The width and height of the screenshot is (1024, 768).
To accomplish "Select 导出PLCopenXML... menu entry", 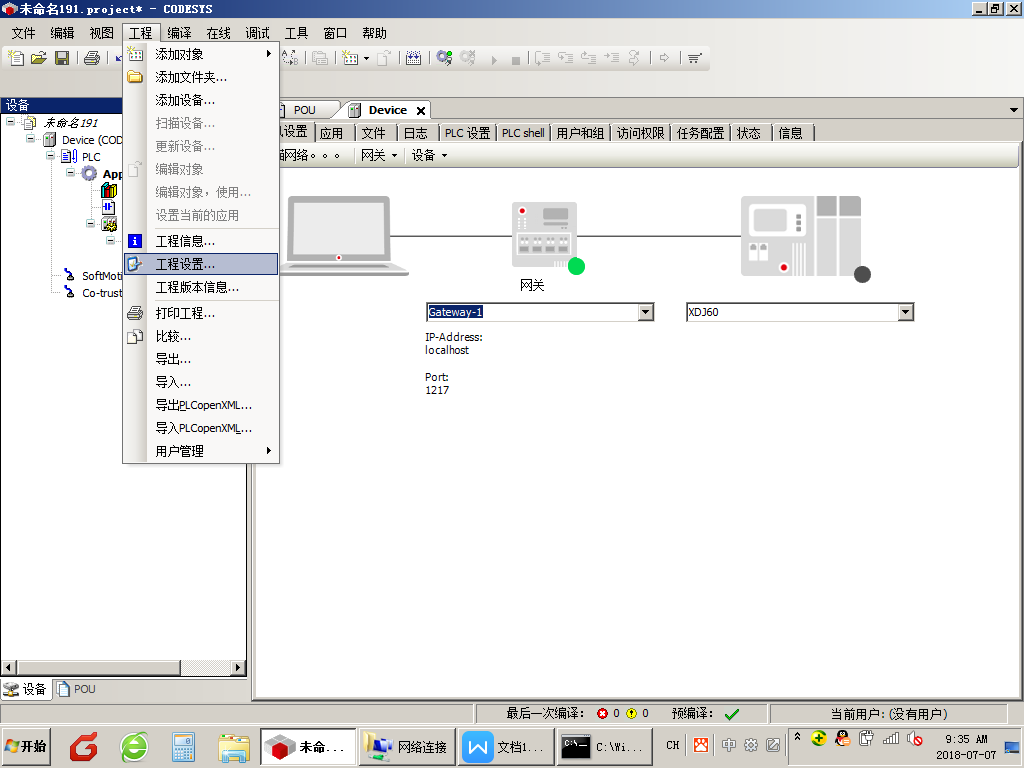I will point(202,406).
